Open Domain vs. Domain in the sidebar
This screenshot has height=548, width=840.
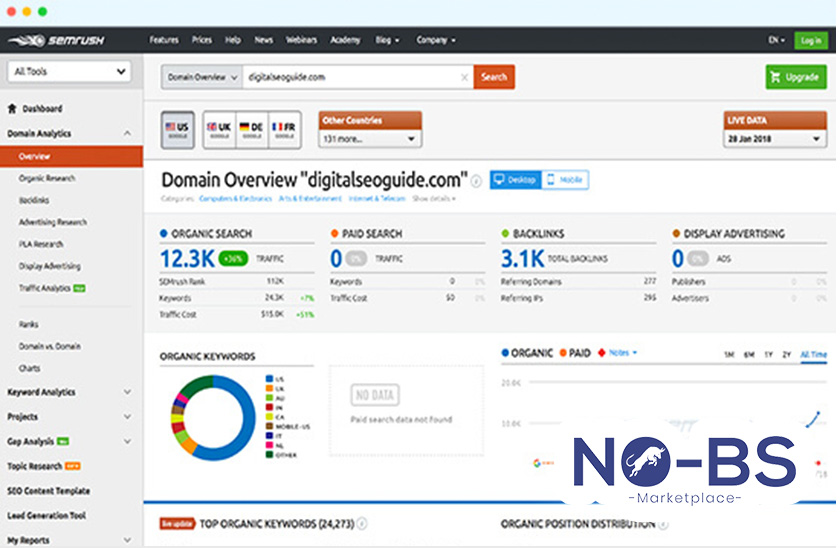pos(49,347)
